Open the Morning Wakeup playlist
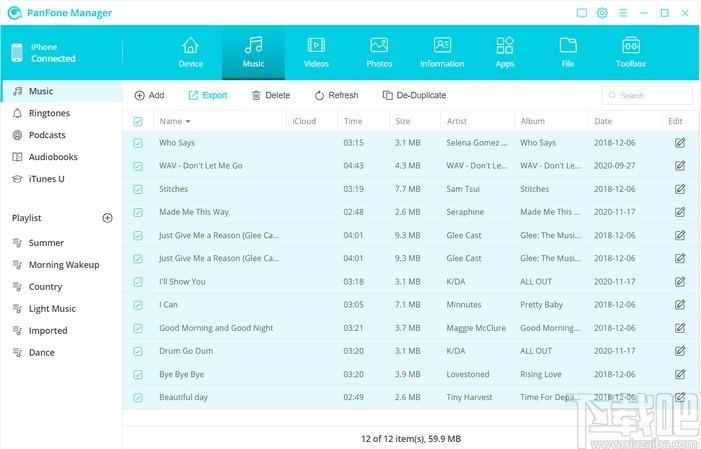The width and height of the screenshot is (701, 449). [x=61, y=265]
